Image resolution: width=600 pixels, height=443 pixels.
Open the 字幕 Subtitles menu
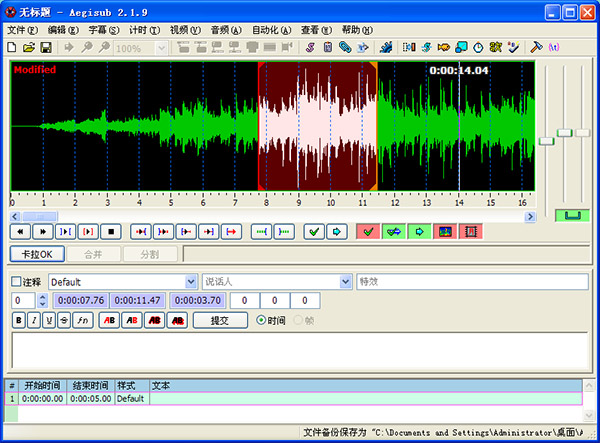[104, 30]
